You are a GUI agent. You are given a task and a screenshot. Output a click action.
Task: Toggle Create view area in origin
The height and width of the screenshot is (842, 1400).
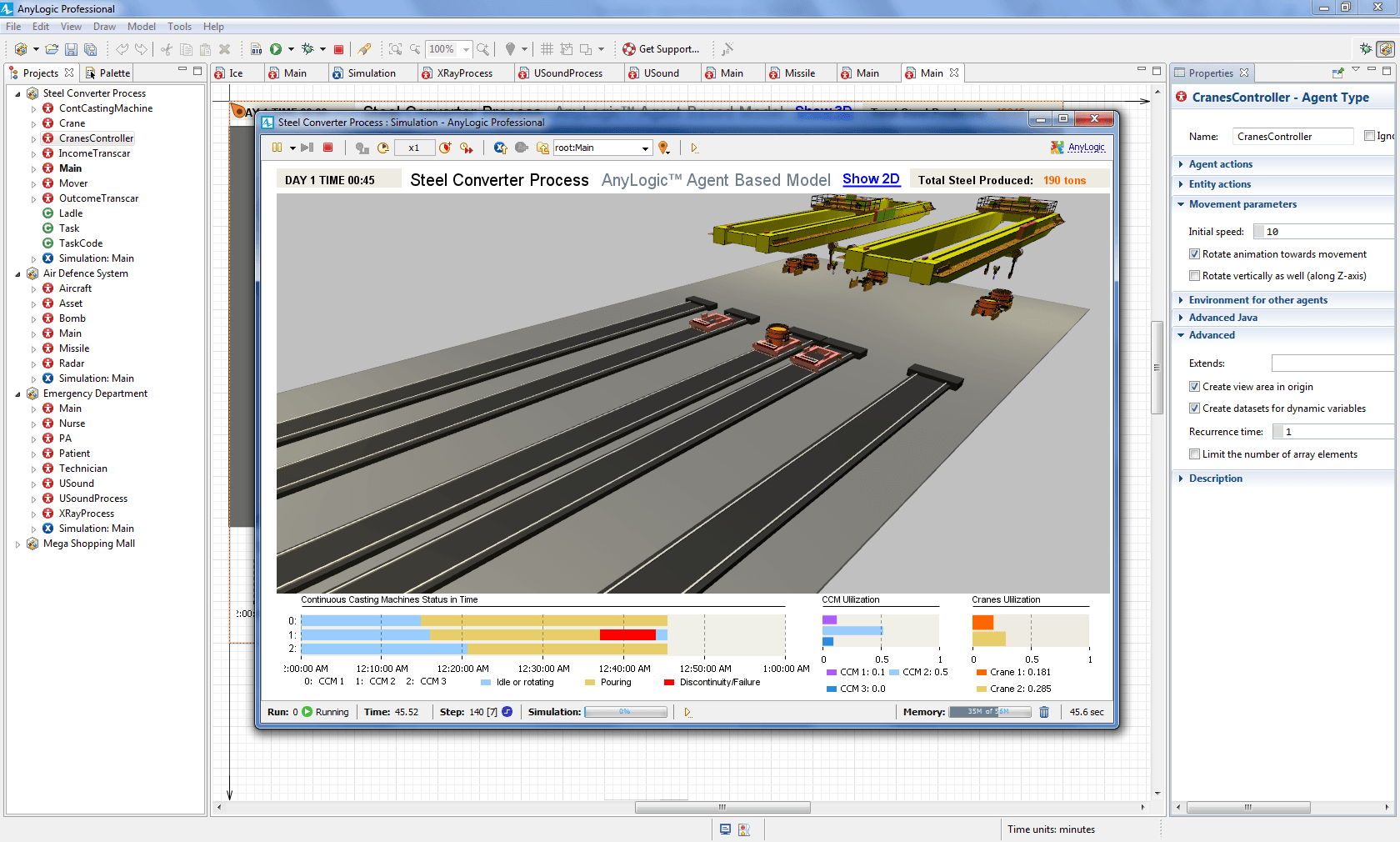tap(1194, 387)
